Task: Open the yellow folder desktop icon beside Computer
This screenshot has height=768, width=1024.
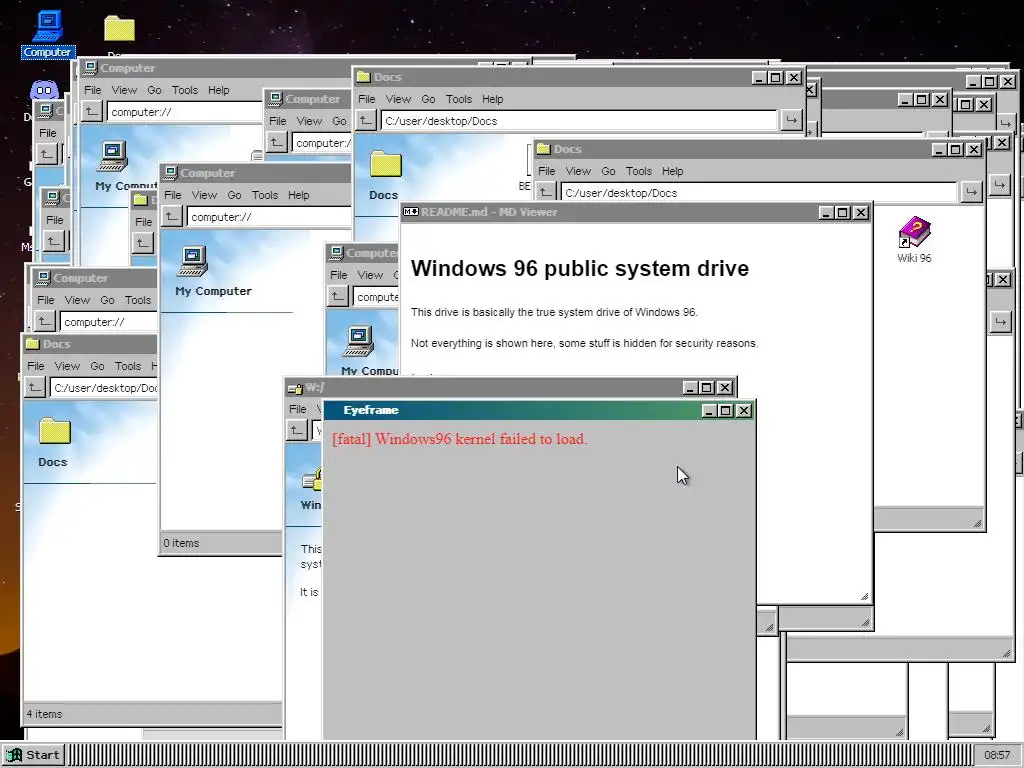Action: (x=120, y=29)
